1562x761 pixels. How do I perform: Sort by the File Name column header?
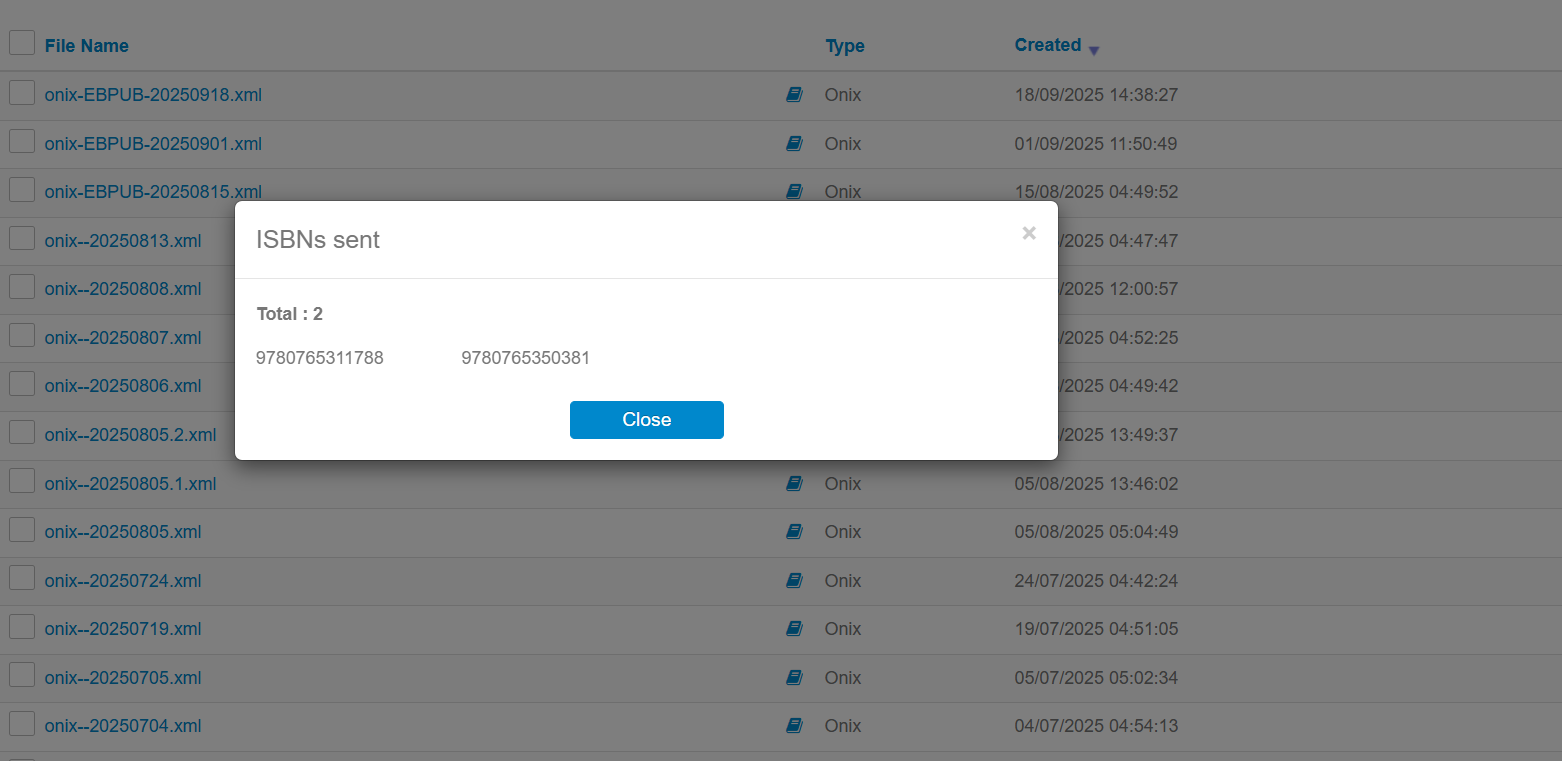86,46
